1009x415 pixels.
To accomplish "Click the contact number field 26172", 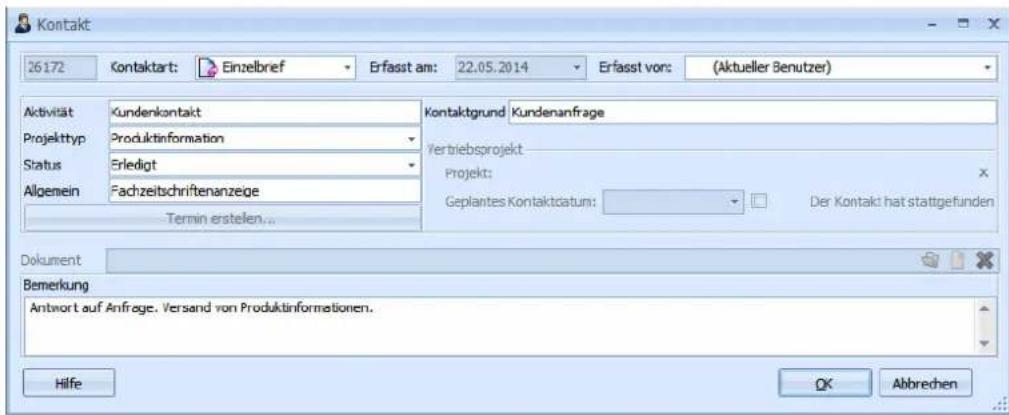I will pos(59,68).
